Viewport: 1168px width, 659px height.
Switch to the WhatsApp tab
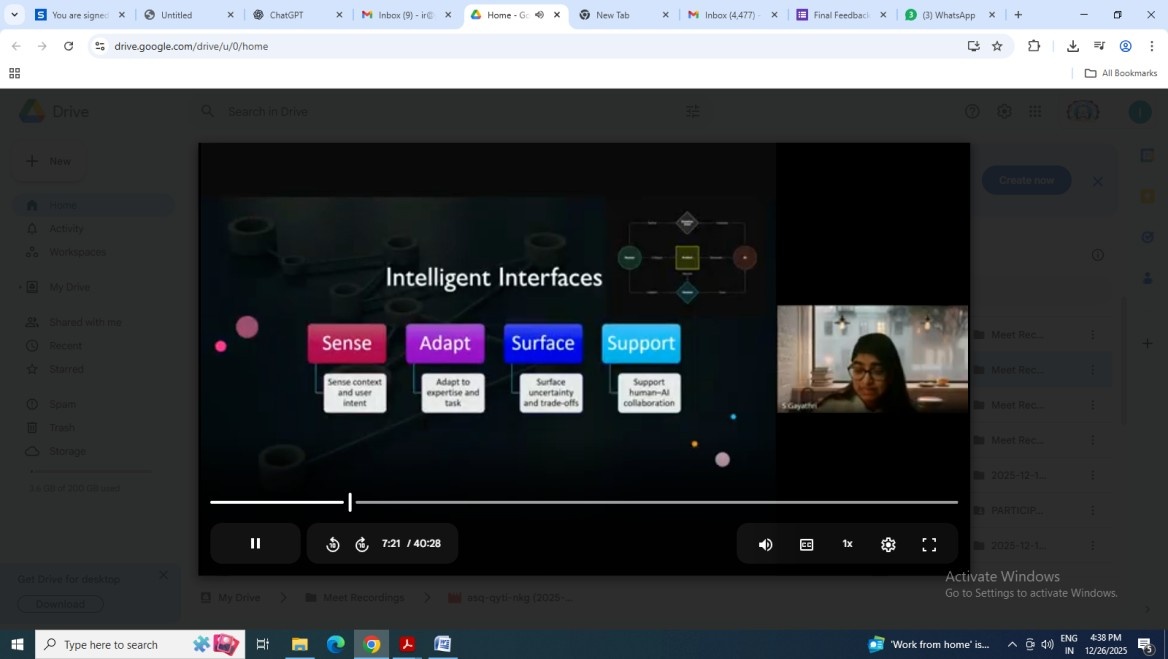coord(947,15)
